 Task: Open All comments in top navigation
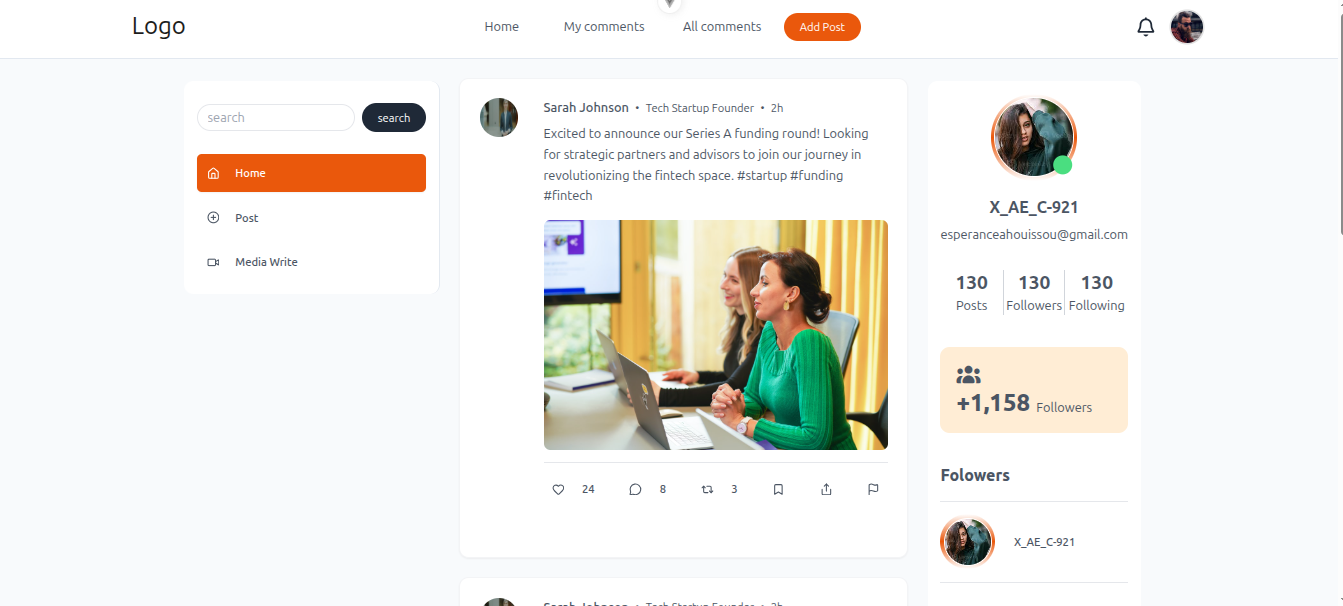(x=722, y=27)
